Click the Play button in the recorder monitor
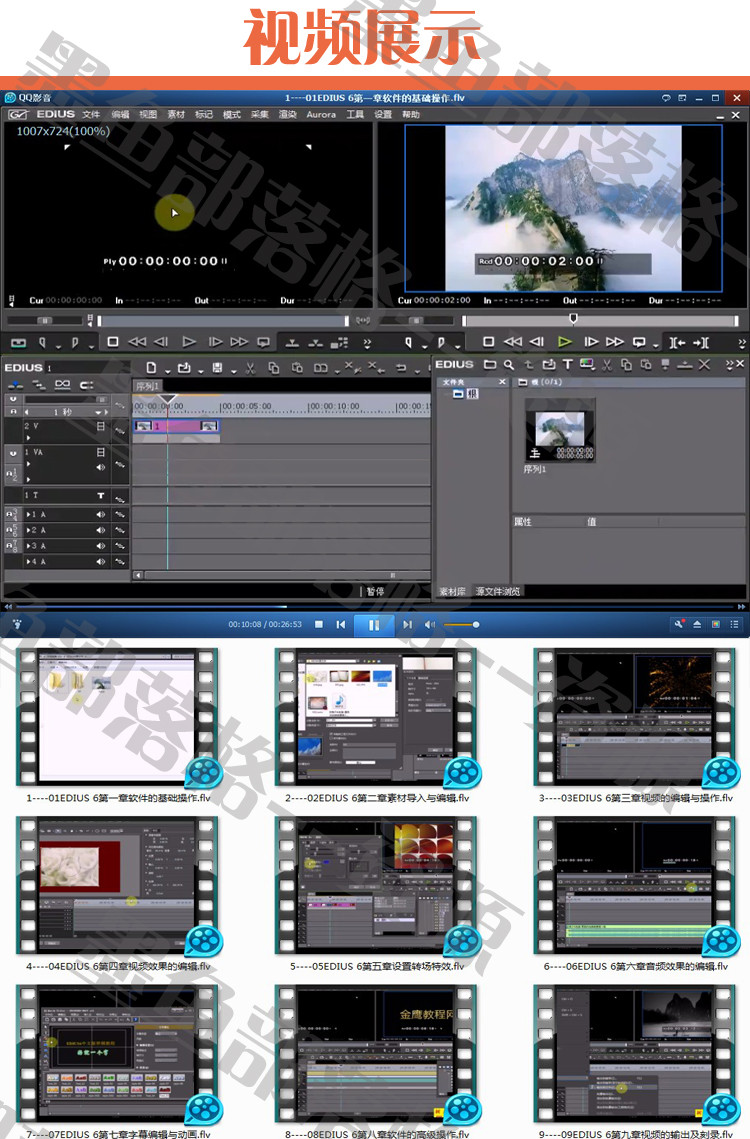The height and width of the screenshot is (1139, 750). point(565,342)
